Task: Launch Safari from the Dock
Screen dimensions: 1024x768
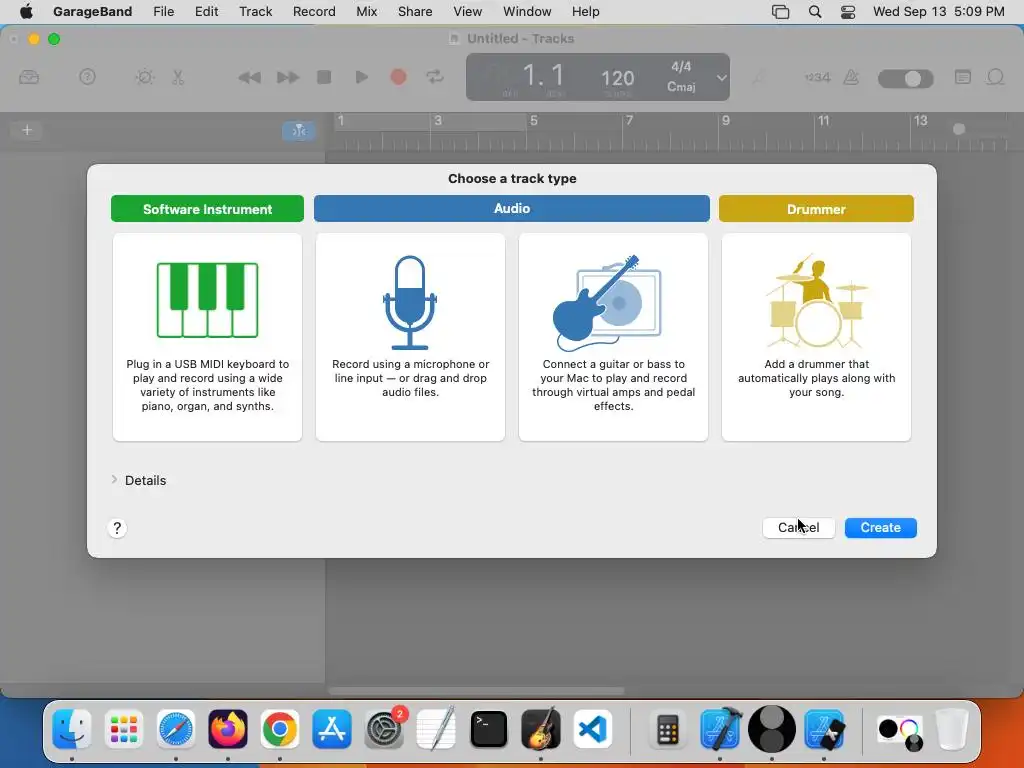Action: point(176,729)
